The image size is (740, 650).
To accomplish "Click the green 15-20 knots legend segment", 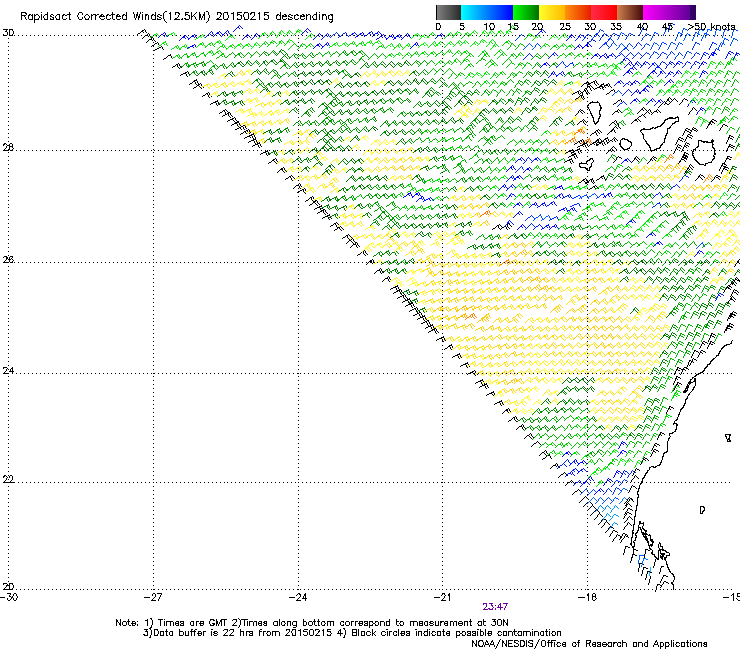I will tap(526, 12).
